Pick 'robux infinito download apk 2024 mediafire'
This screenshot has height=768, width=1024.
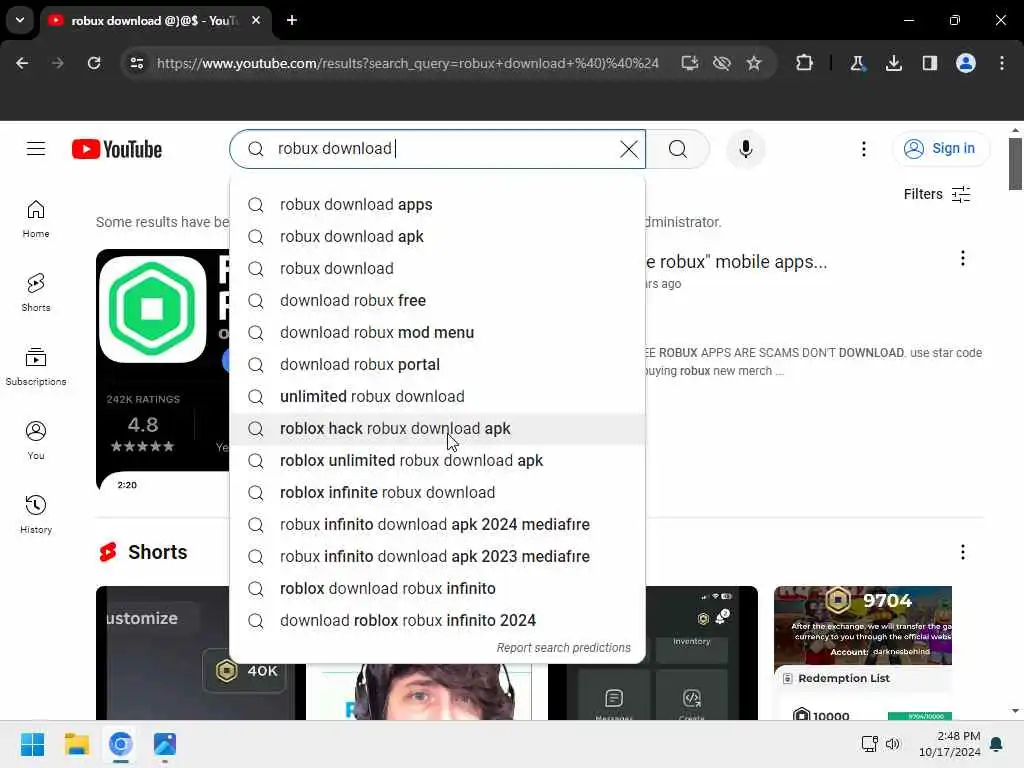click(438, 524)
